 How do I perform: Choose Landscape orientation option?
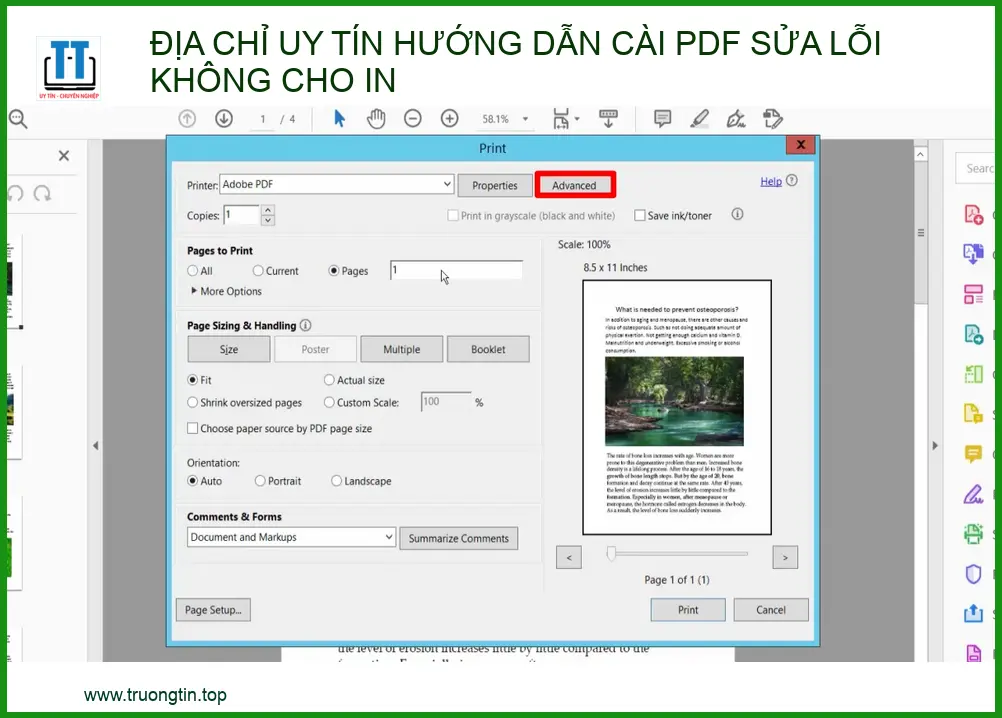click(x=337, y=481)
